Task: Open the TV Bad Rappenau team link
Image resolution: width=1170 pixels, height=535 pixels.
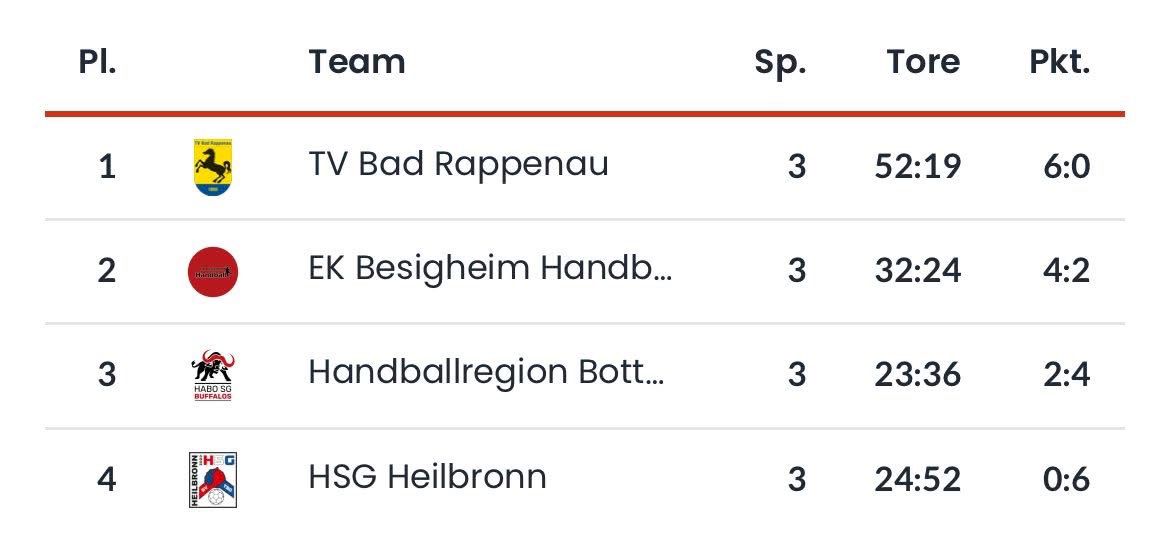Action: point(458,164)
